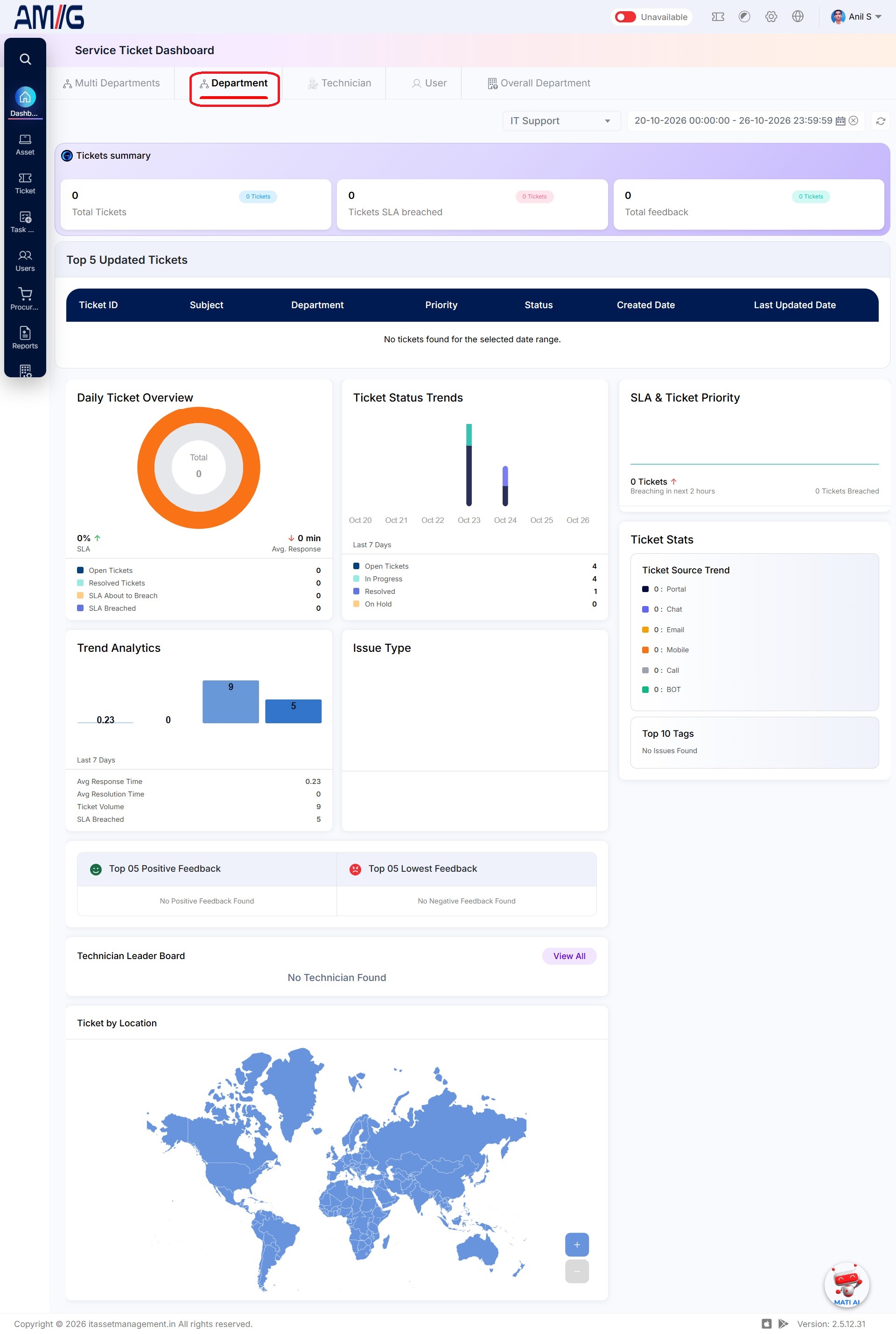Screen dimensions: 896x1334
Task: Click the Last Updated Date column header
Action: 794,305
